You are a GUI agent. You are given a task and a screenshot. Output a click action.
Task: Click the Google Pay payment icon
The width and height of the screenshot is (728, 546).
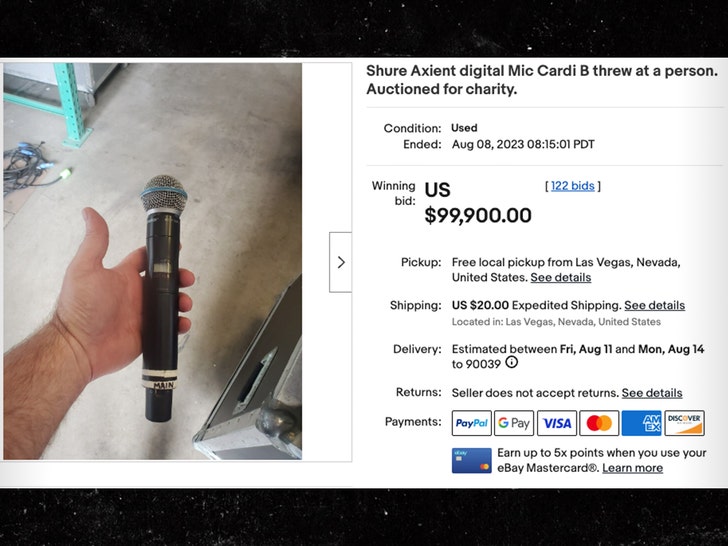[x=514, y=423]
